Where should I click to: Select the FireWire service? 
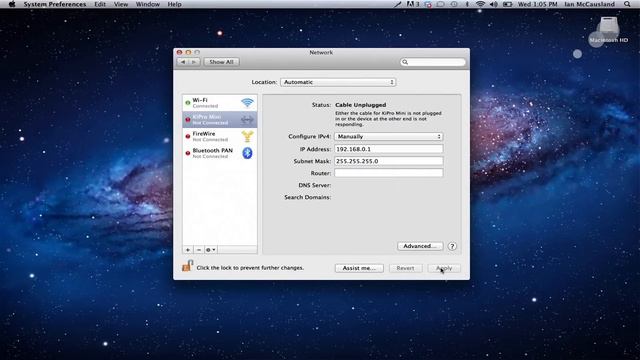point(220,136)
